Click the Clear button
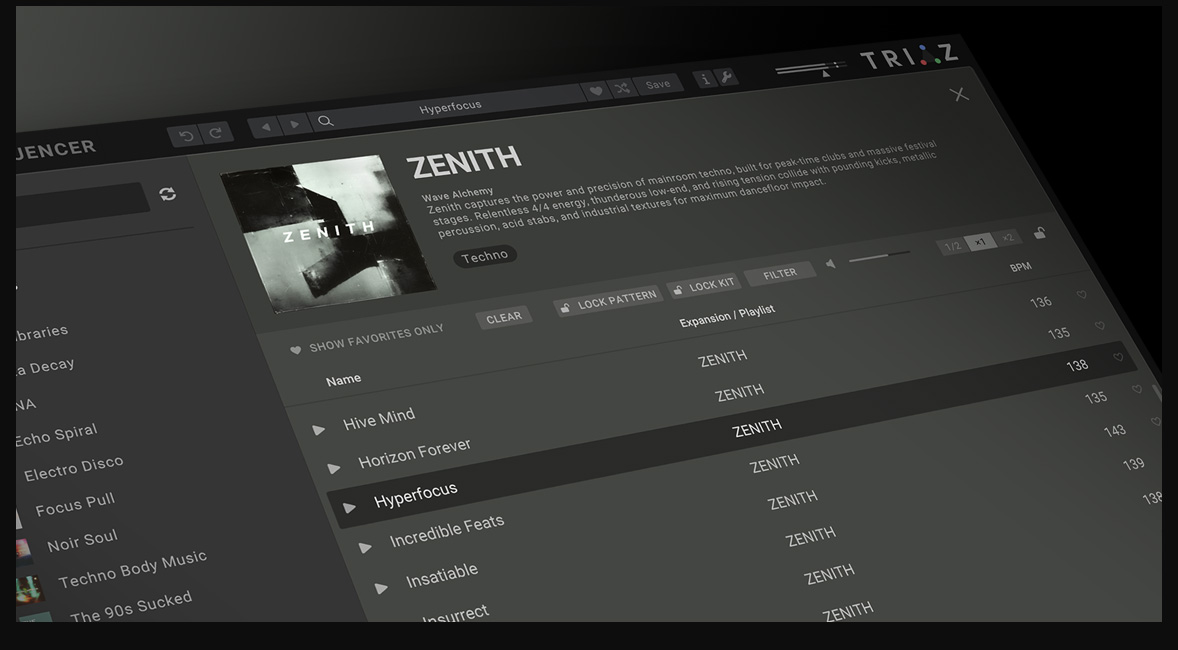The height and width of the screenshot is (650, 1178). click(x=504, y=318)
